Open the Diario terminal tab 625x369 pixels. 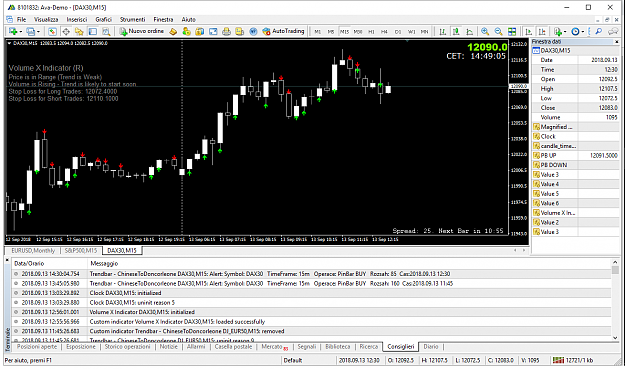point(430,347)
